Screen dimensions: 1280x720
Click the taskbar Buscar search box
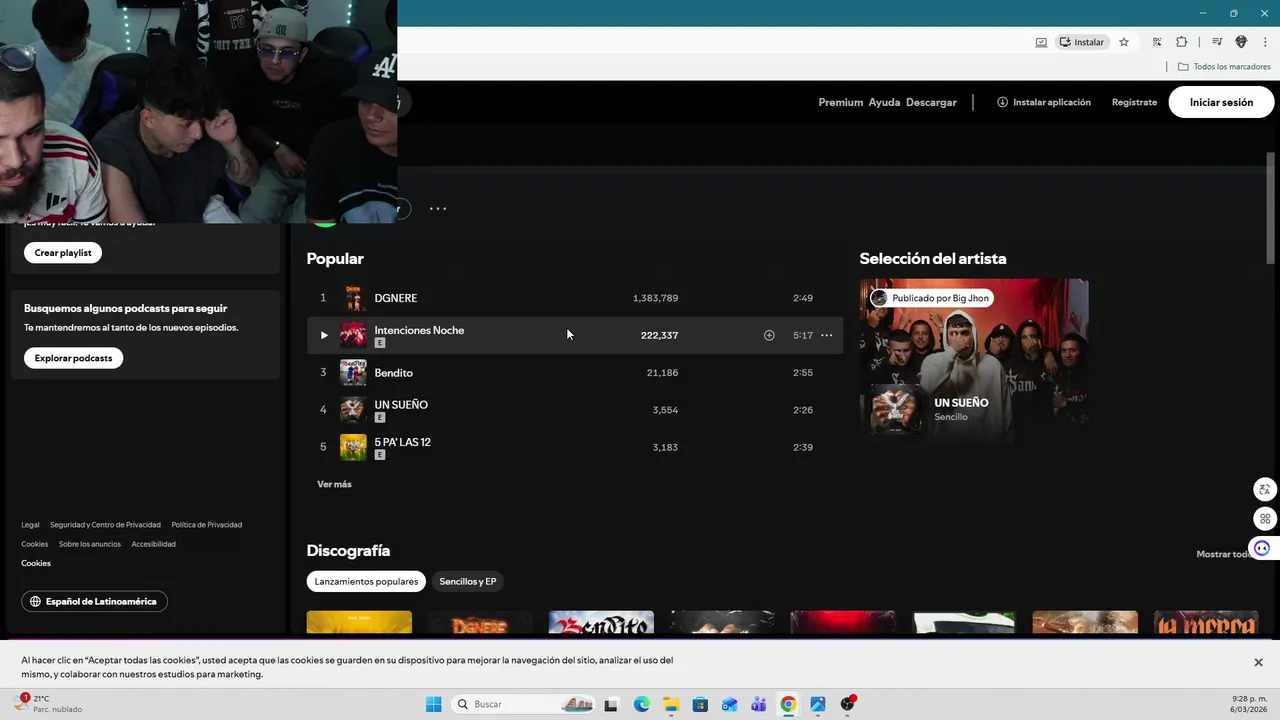click(x=525, y=704)
